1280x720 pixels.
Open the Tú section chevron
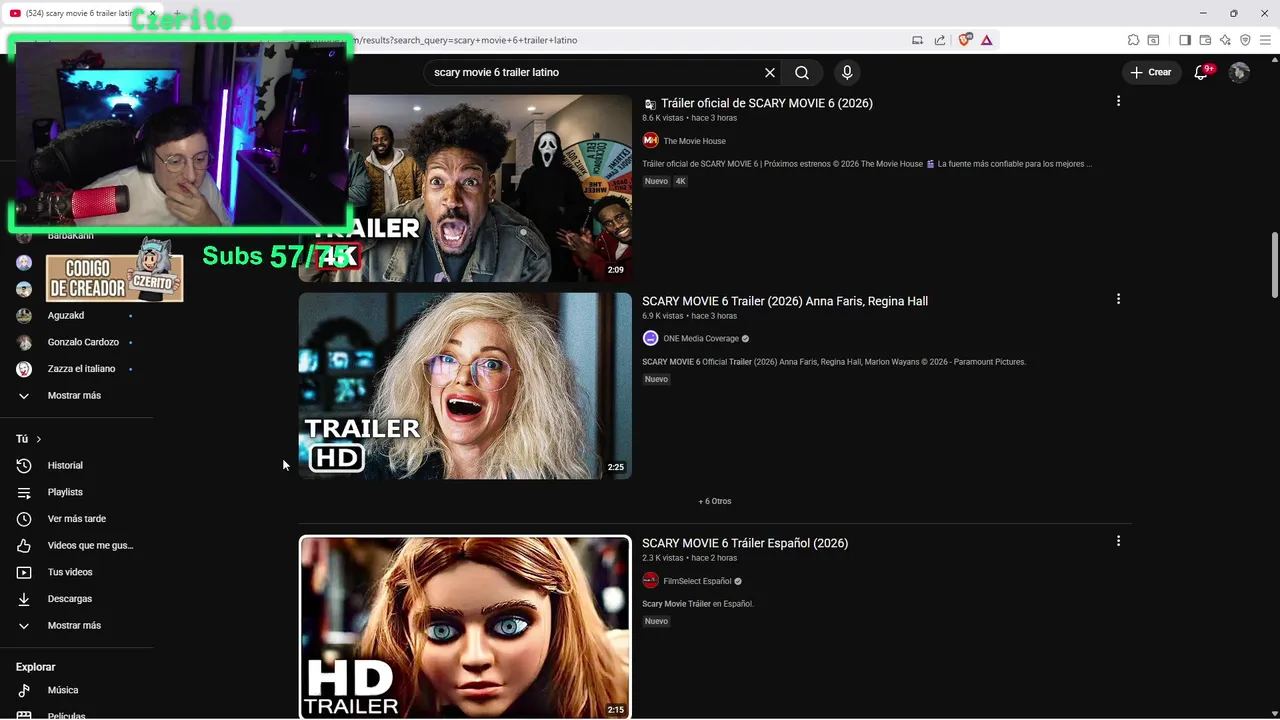pos(39,439)
